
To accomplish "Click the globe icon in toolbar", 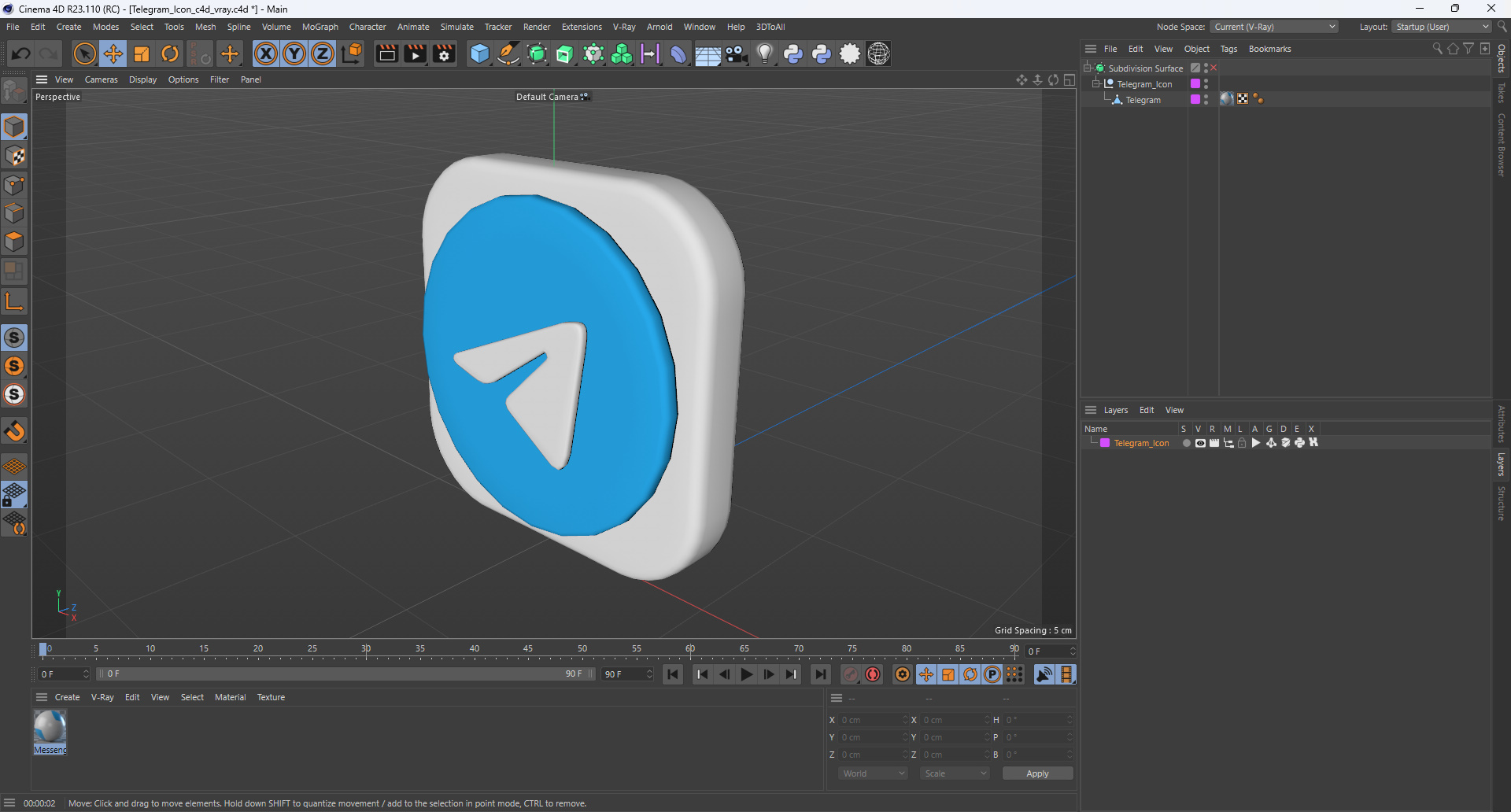I will [878, 54].
